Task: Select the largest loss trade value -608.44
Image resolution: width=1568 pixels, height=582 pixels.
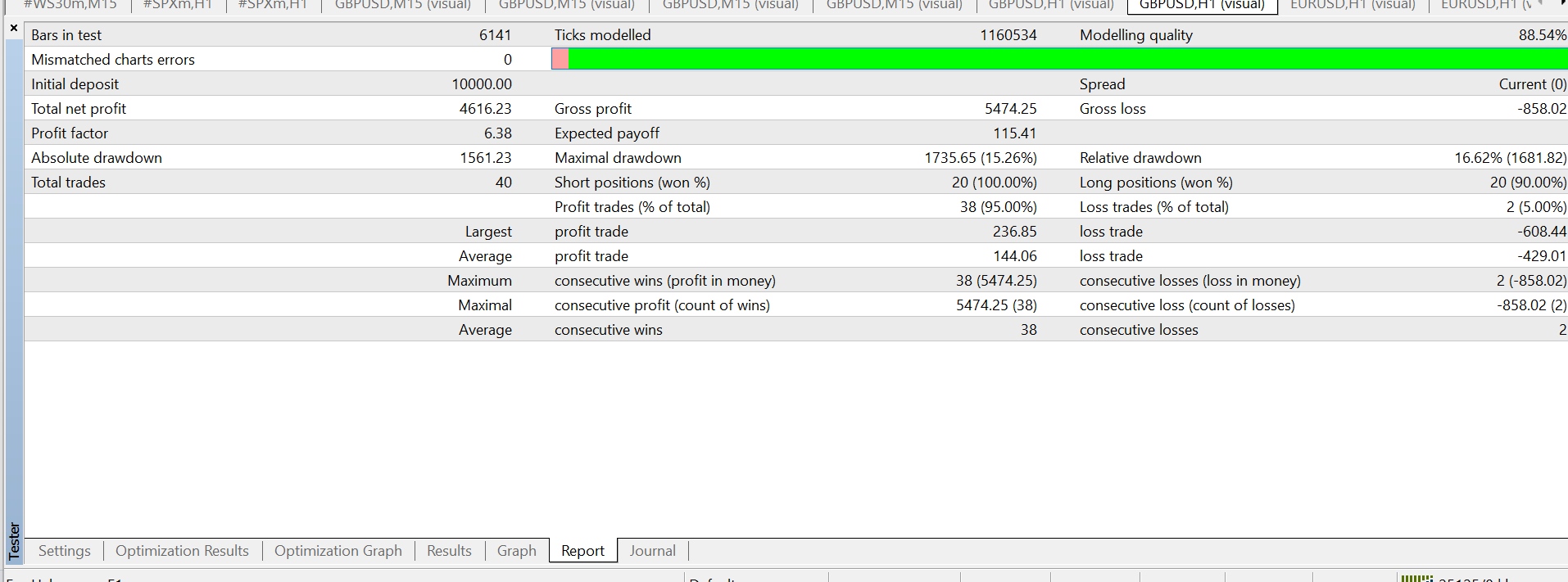Action: point(1541,232)
